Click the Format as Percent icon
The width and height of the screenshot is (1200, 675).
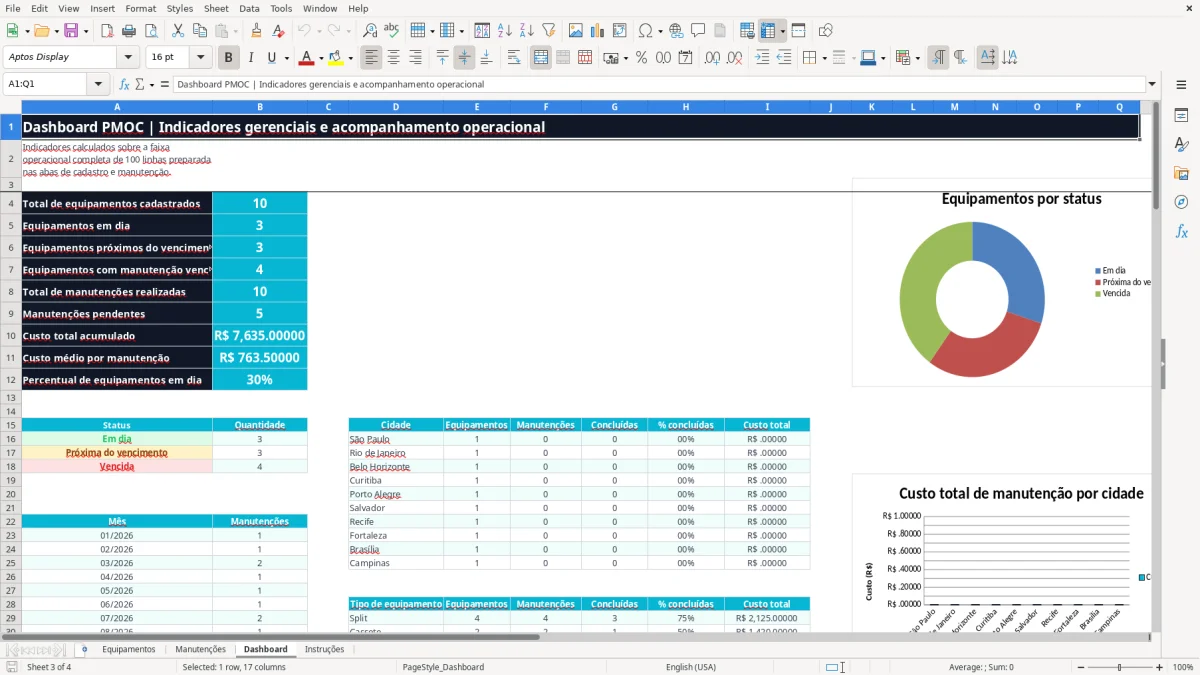tap(641, 58)
